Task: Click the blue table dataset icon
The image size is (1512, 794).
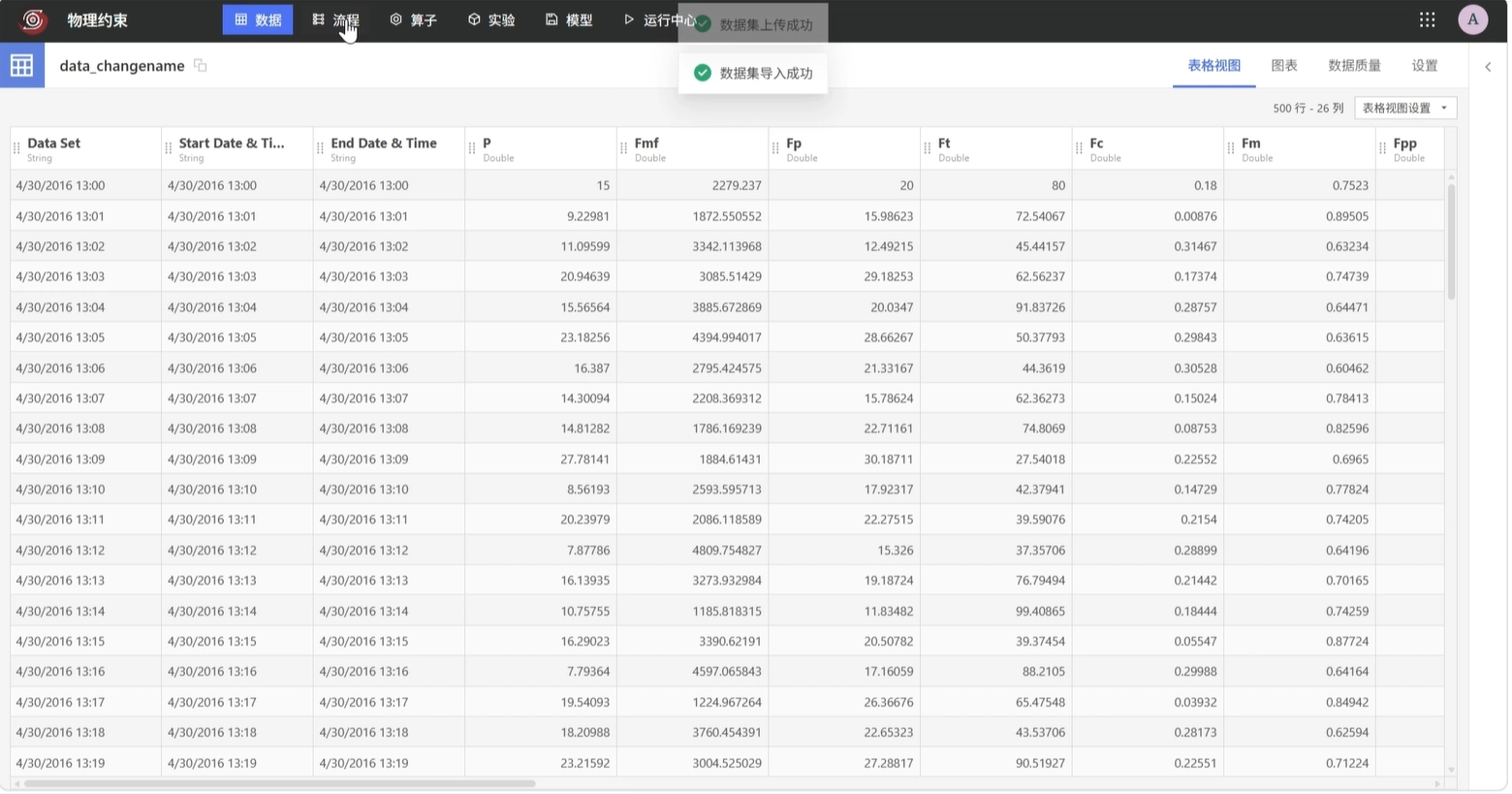Action: click(x=21, y=65)
